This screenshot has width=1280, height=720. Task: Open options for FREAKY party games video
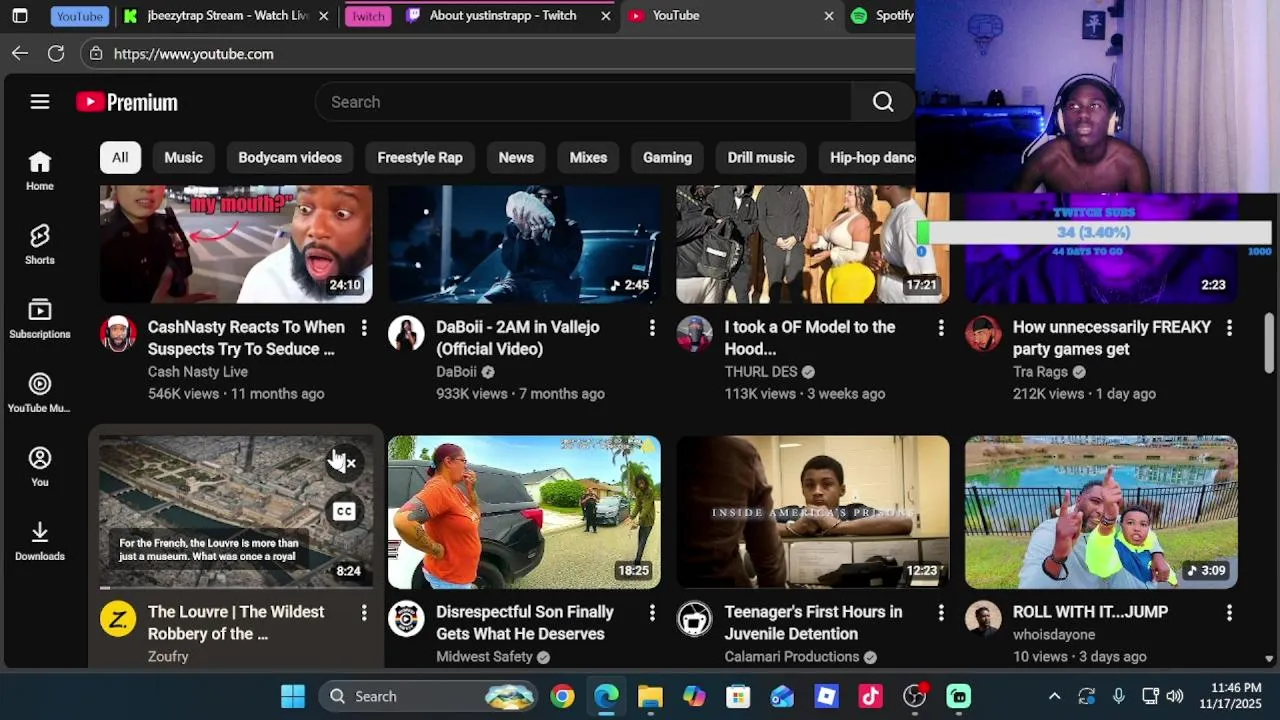pyautogui.click(x=1229, y=327)
